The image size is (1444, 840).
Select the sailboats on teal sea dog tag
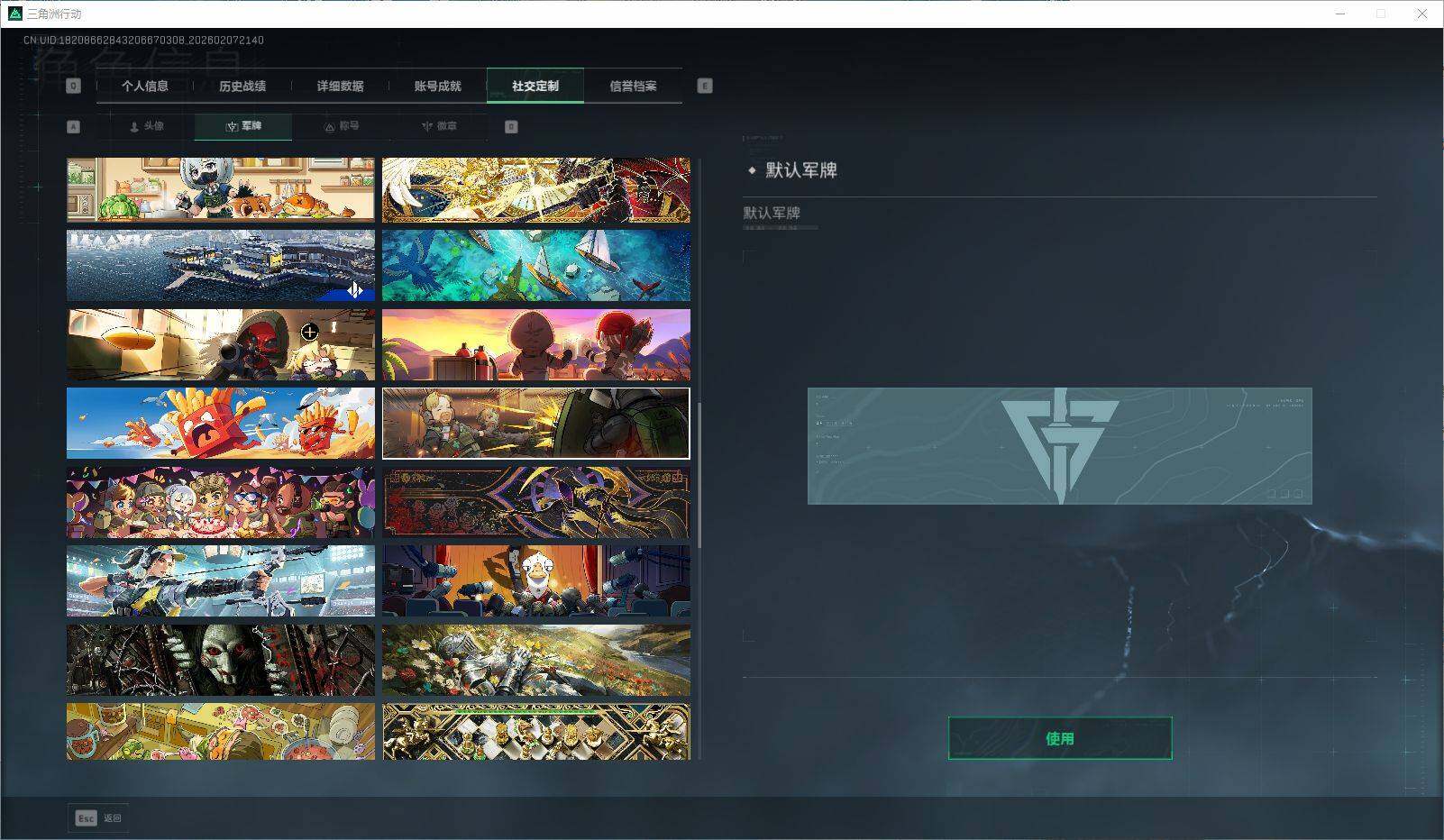[536, 265]
